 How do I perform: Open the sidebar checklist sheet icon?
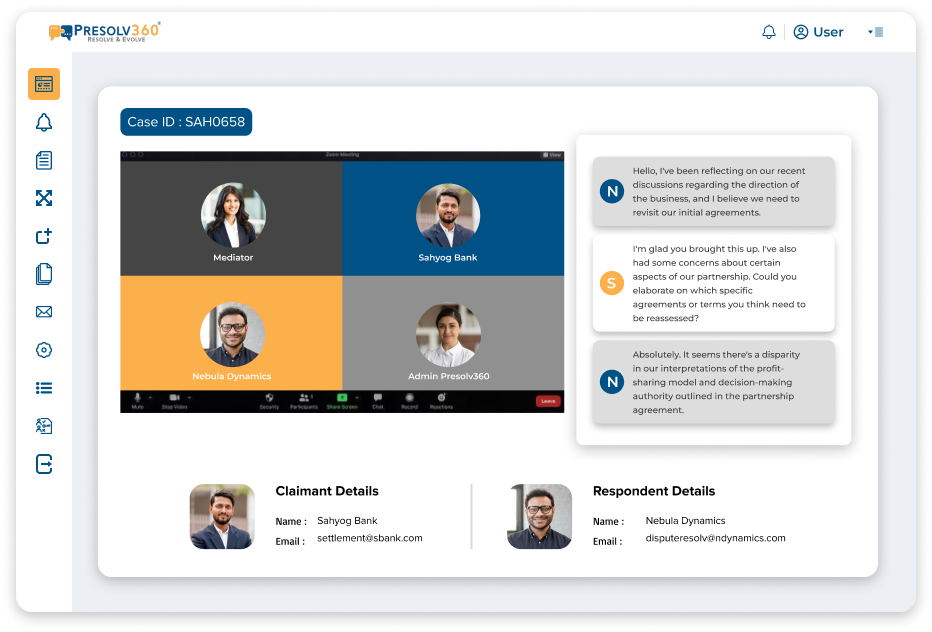(x=44, y=426)
